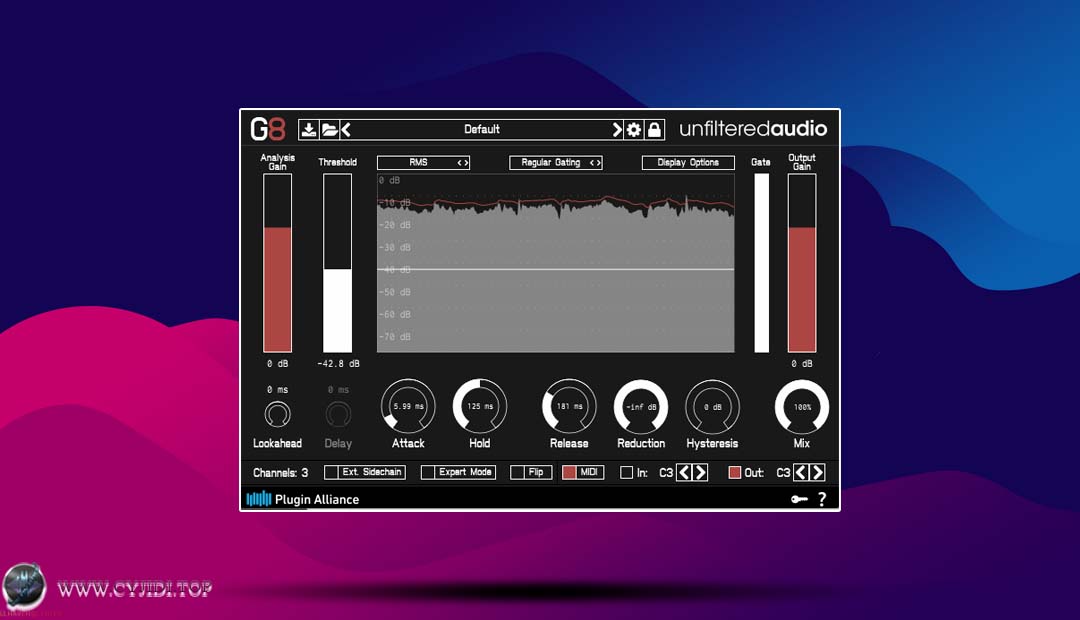Go to next preset arrow
The width and height of the screenshot is (1080, 620).
(x=617, y=130)
